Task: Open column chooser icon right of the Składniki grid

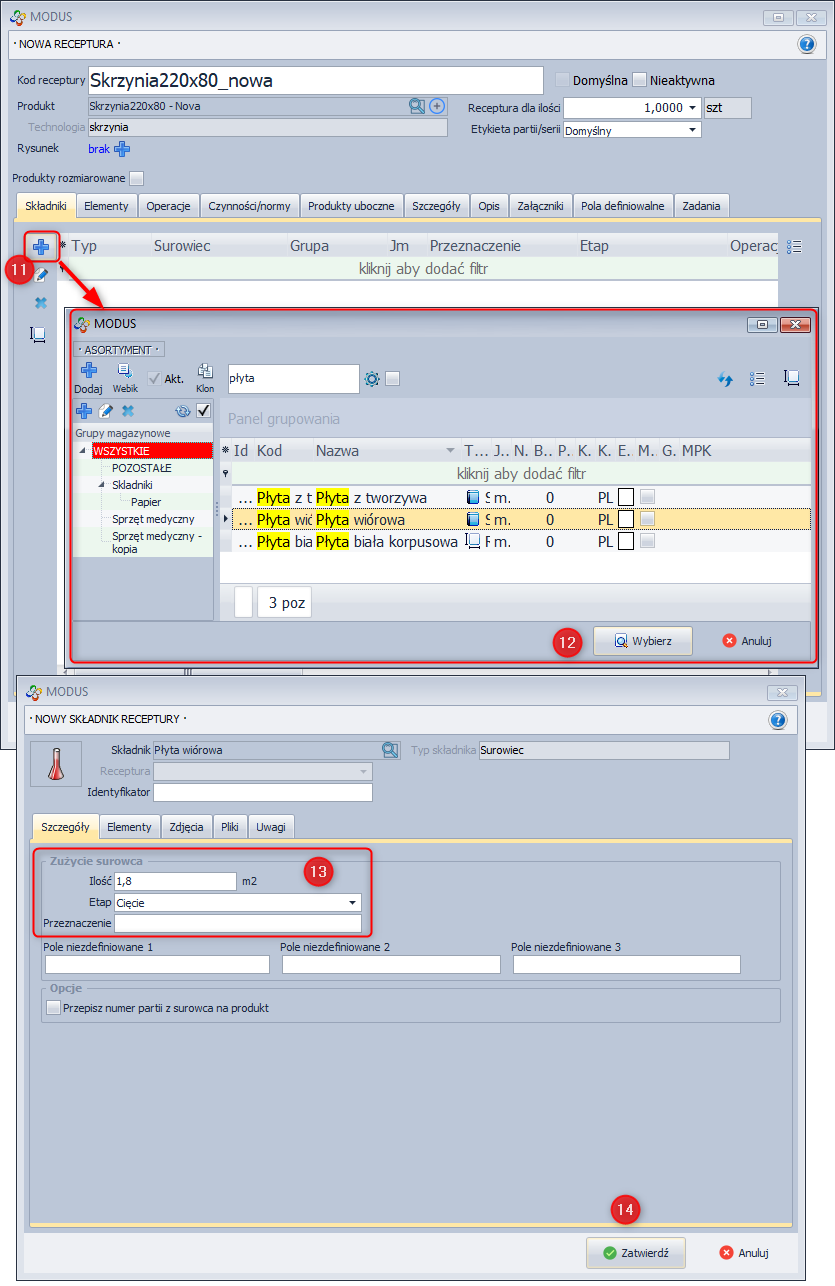Action: (795, 246)
